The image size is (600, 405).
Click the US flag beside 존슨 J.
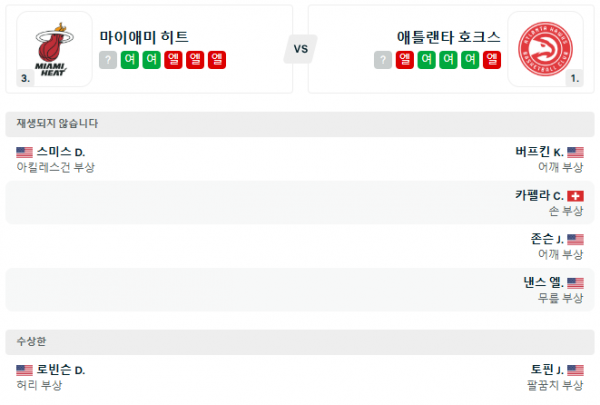pyautogui.click(x=575, y=239)
